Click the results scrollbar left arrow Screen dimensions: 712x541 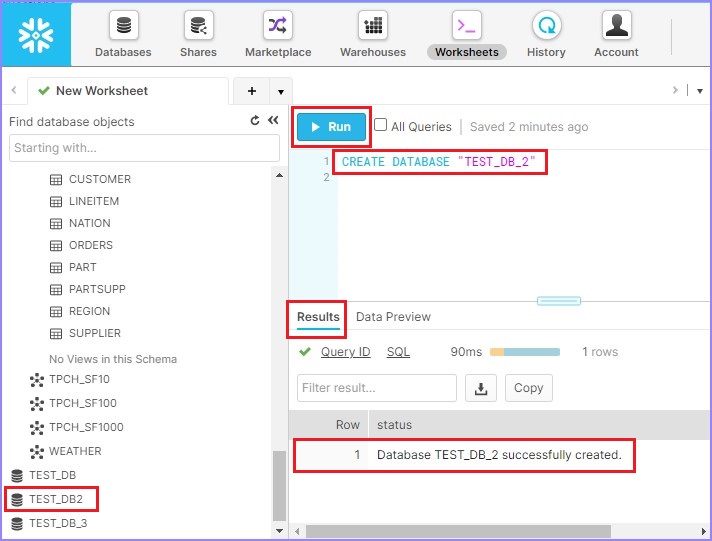(x=297, y=531)
